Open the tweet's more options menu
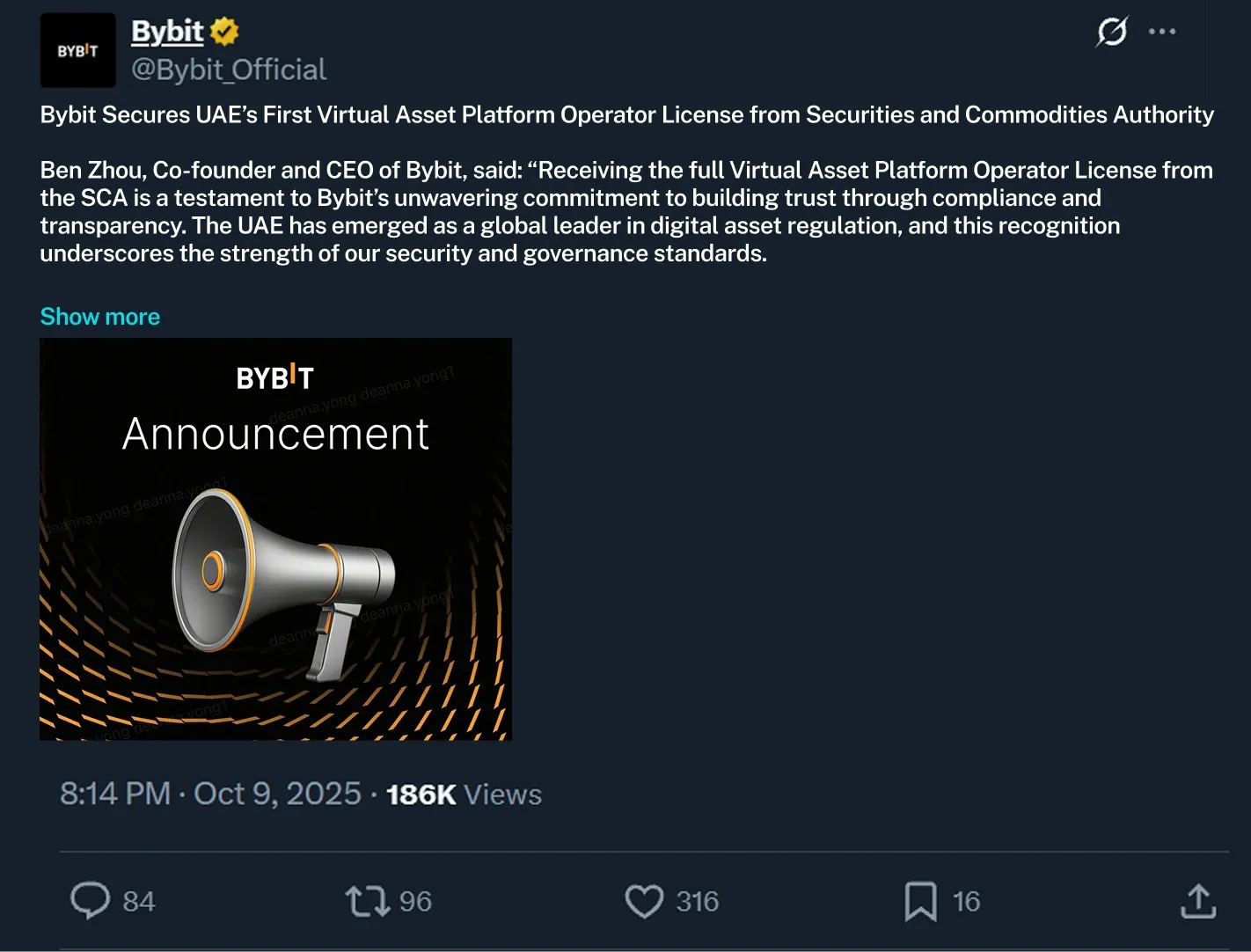1251x952 pixels. click(1163, 31)
